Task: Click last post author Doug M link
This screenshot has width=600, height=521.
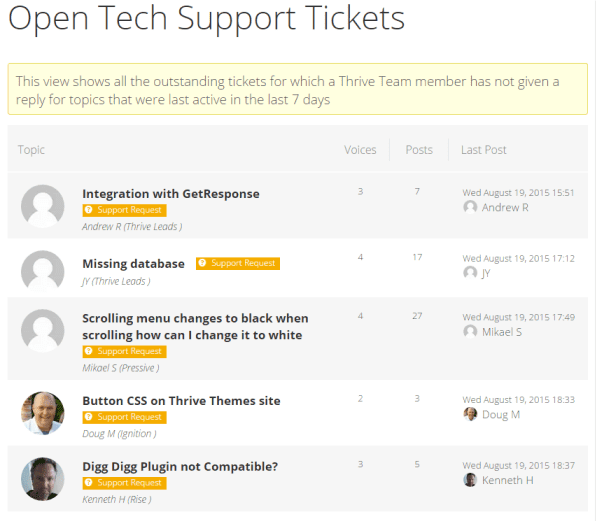Action: pyautogui.click(x=500, y=414)
